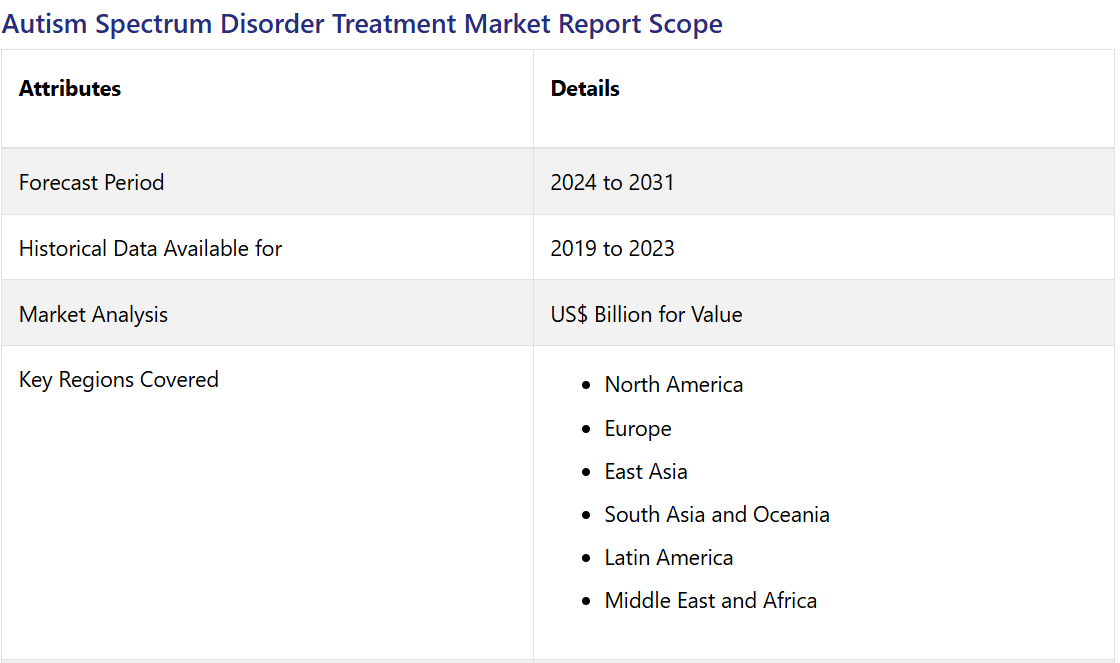Click the Latin America list item
This screenshot has width=1120, height=663.
(668, 558)
